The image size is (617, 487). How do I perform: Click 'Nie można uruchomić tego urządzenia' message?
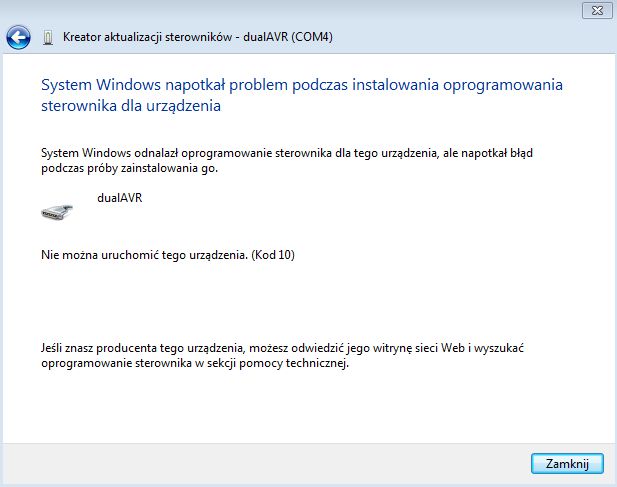tap(143, 255)
